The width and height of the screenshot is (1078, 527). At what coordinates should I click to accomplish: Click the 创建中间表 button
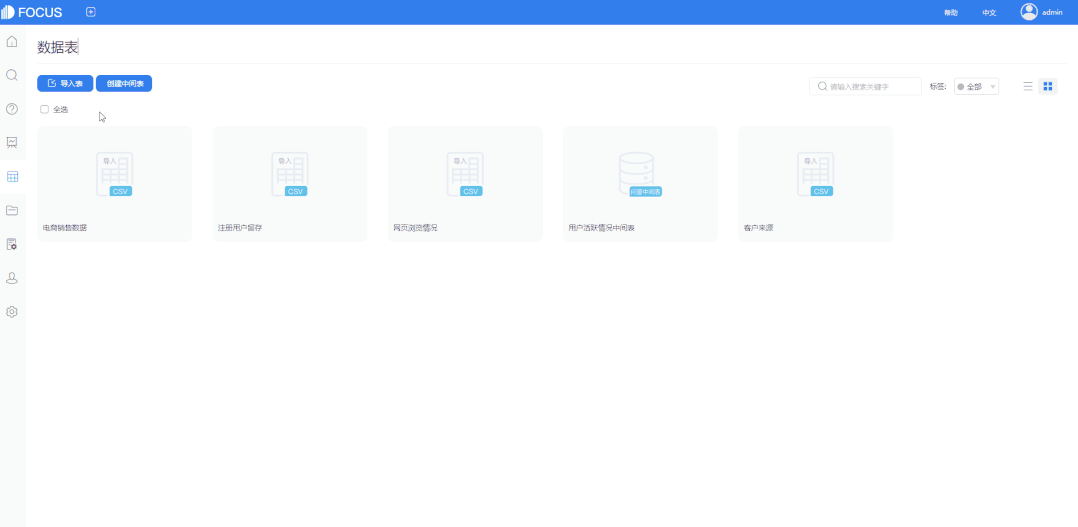(124, 83)
